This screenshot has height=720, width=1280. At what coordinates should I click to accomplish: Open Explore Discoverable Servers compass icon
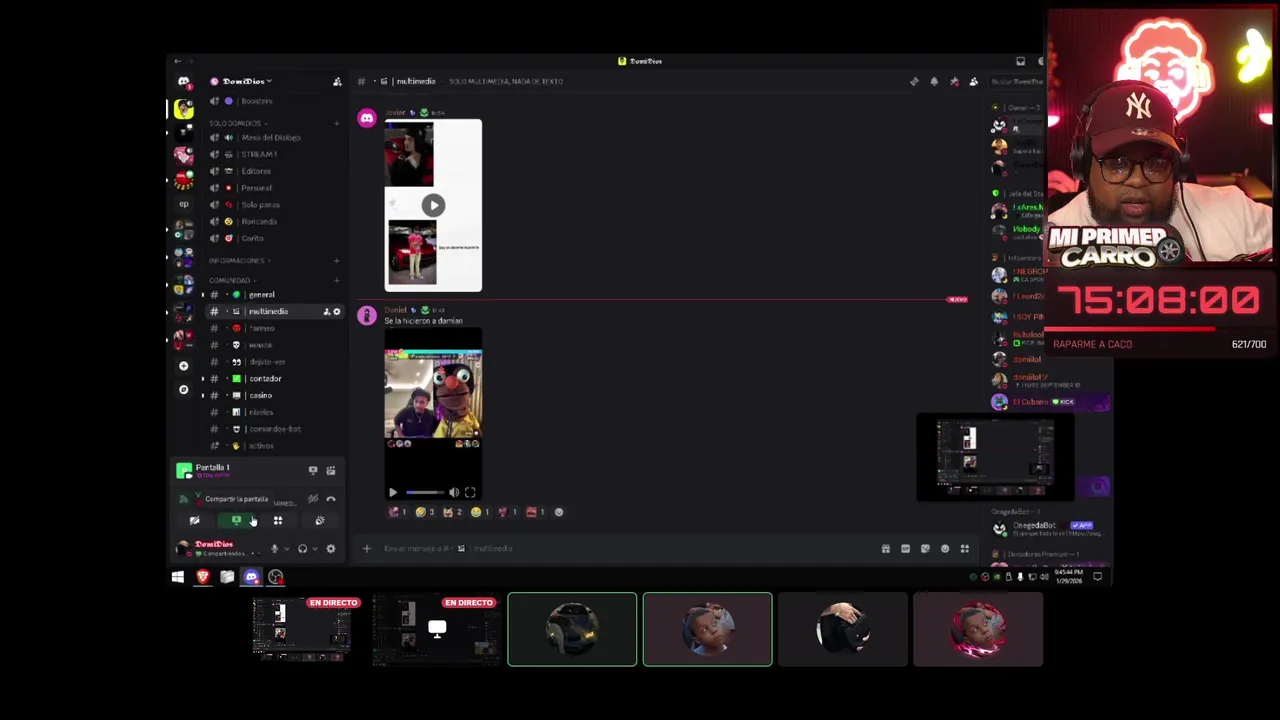point(183,389)
